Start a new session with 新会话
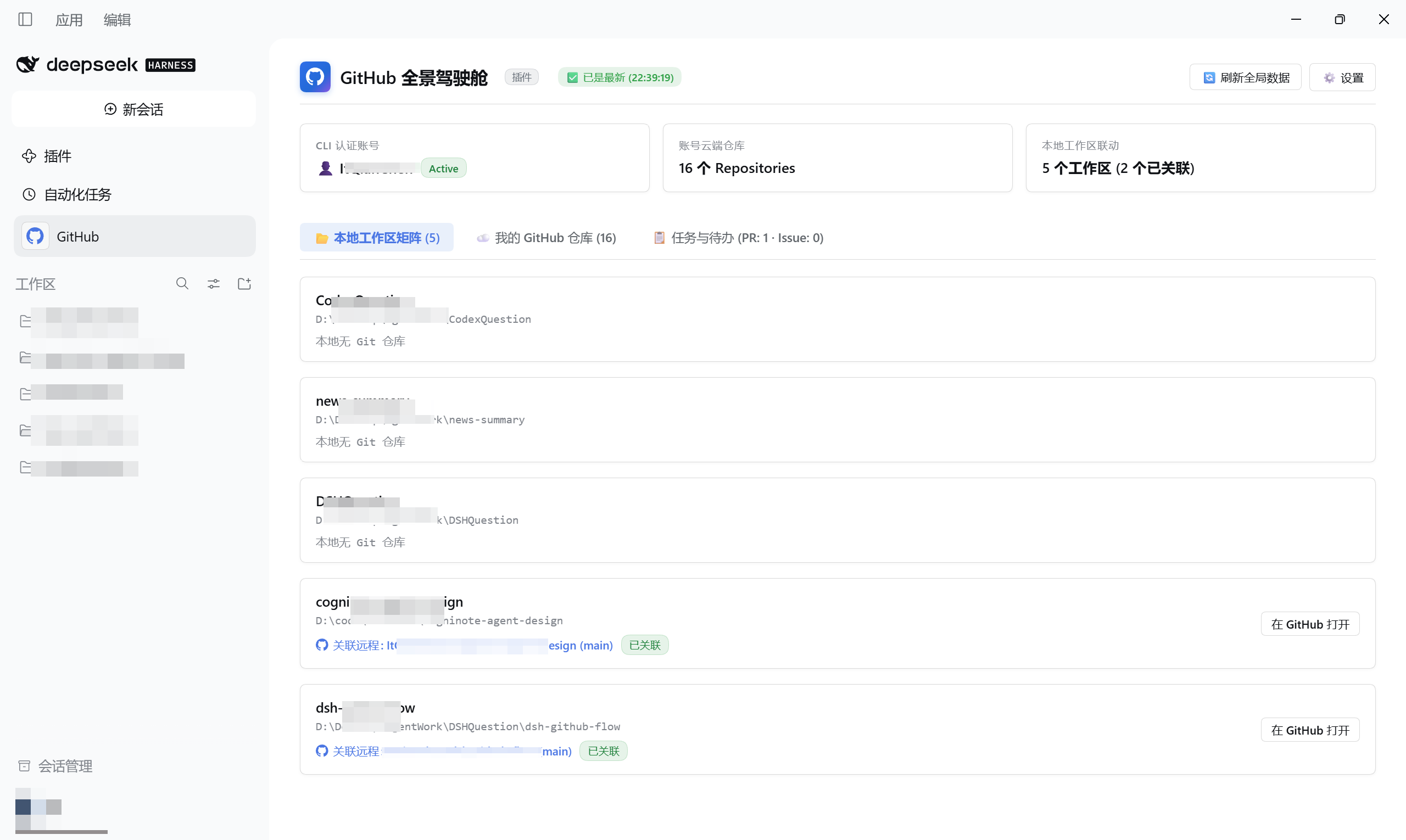Screen dimensions: 1406x840 tap(133, 109)
